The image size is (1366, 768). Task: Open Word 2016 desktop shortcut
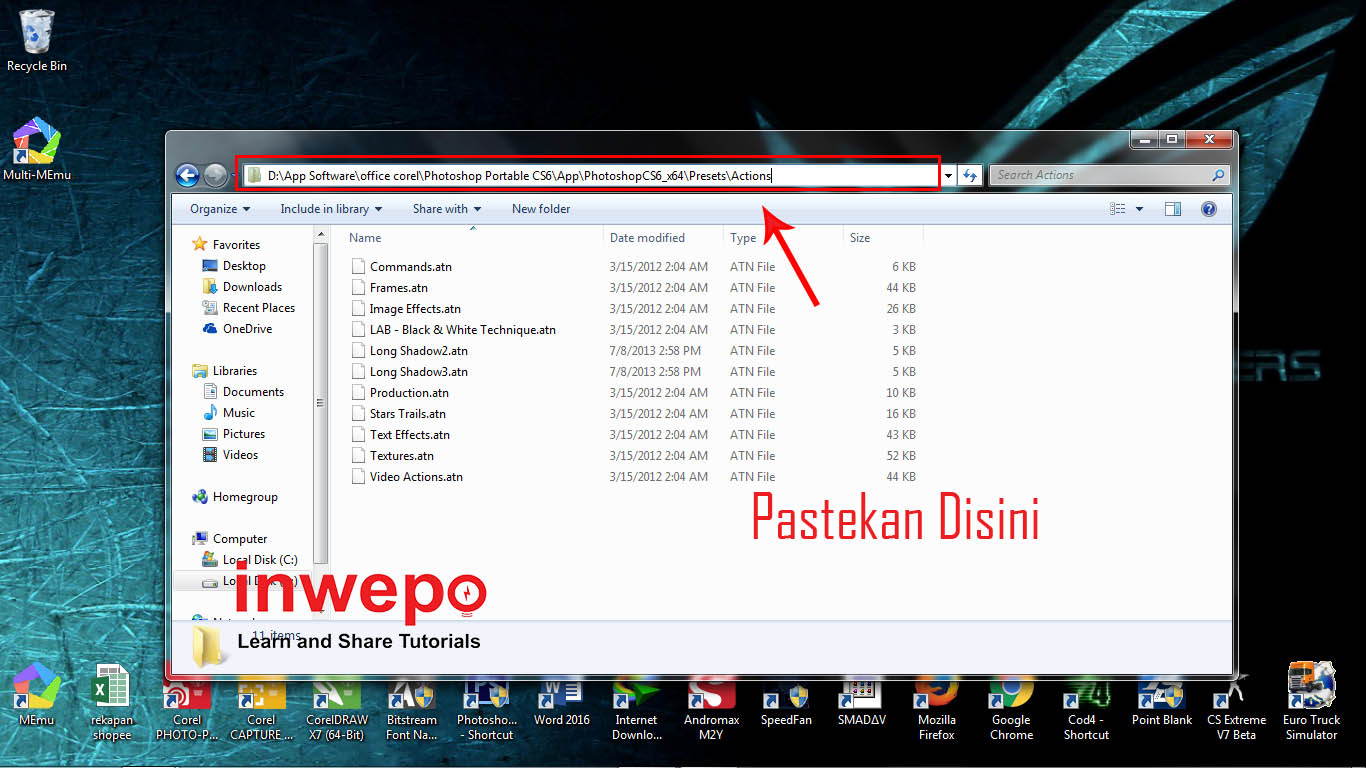click(561, 705)
